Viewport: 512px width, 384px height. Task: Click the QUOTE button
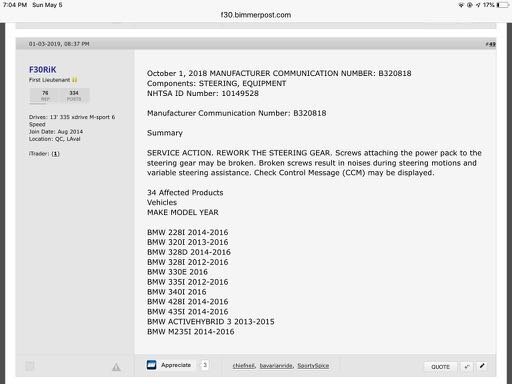coord(440,367)
